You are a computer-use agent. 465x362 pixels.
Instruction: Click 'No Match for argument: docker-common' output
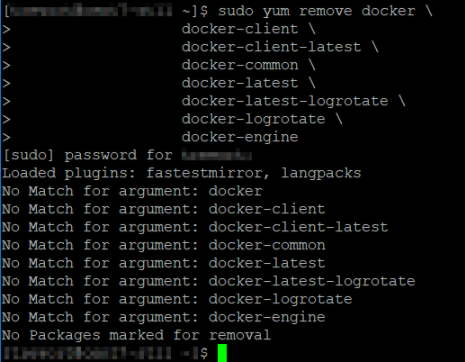click(163, 245)
